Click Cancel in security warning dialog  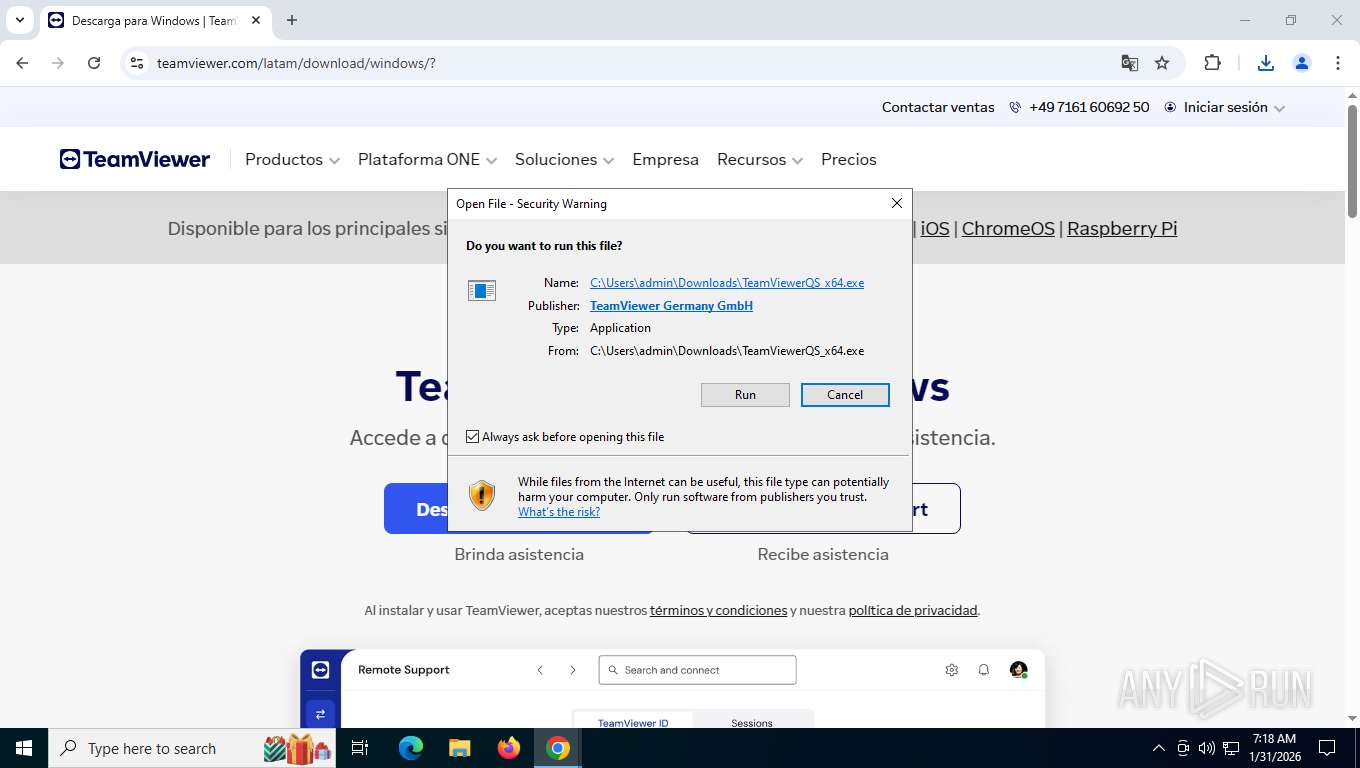tap(845, 395)
